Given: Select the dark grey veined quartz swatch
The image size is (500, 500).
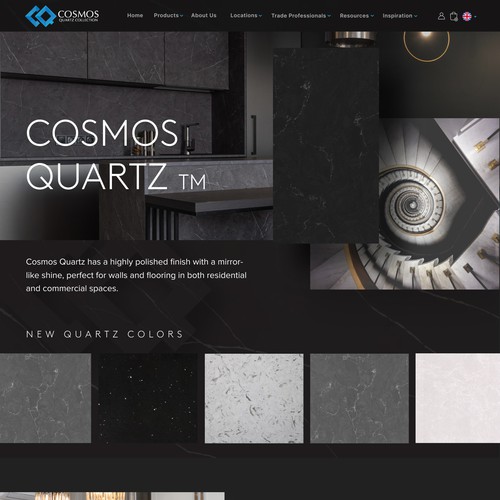Looking at the screenshot, I should coord(45,398).
